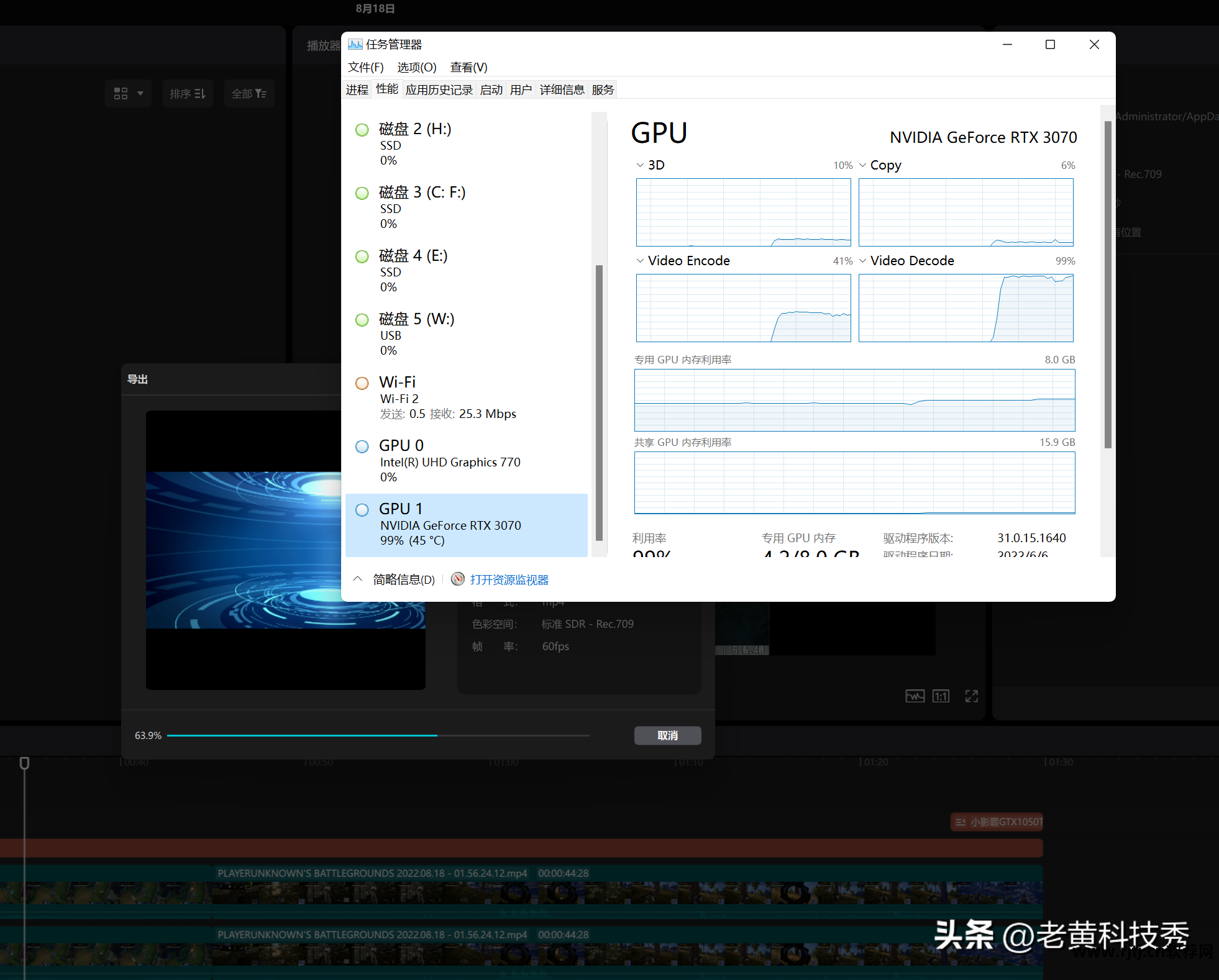Click the 小影霸GTX1050T subtitle clip
1219x980 pixels.
(x=997, y=822)
